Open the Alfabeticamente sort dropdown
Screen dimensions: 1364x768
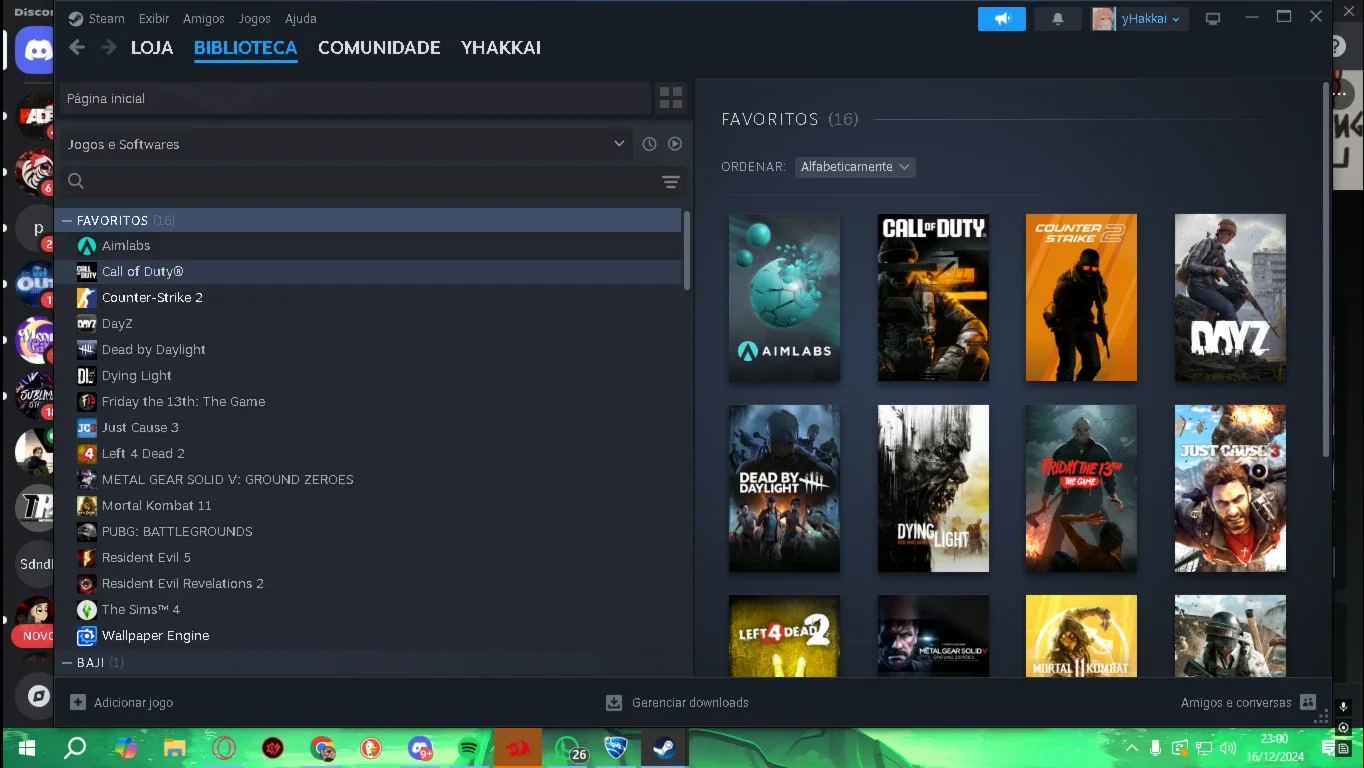(855, 167)
